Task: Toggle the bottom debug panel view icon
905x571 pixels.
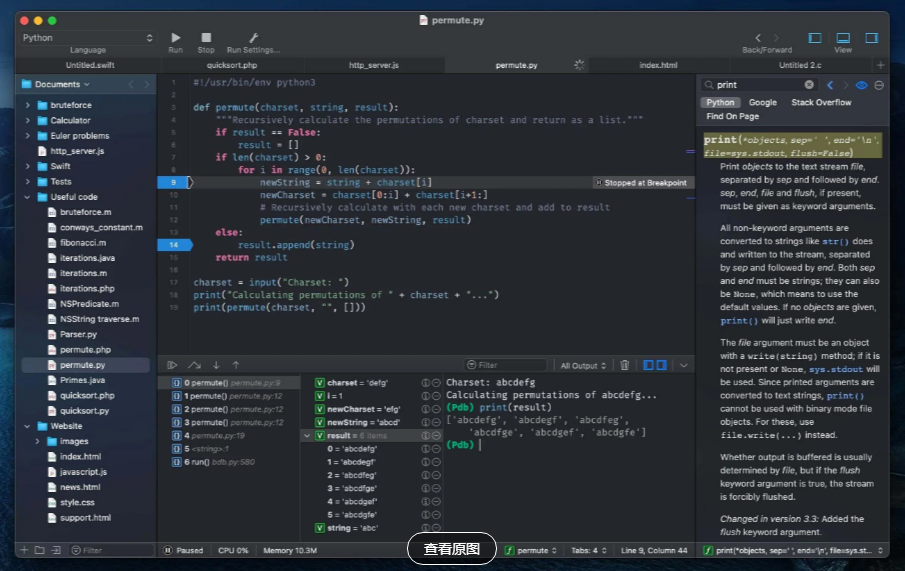Action: click(x=843, y=38)
